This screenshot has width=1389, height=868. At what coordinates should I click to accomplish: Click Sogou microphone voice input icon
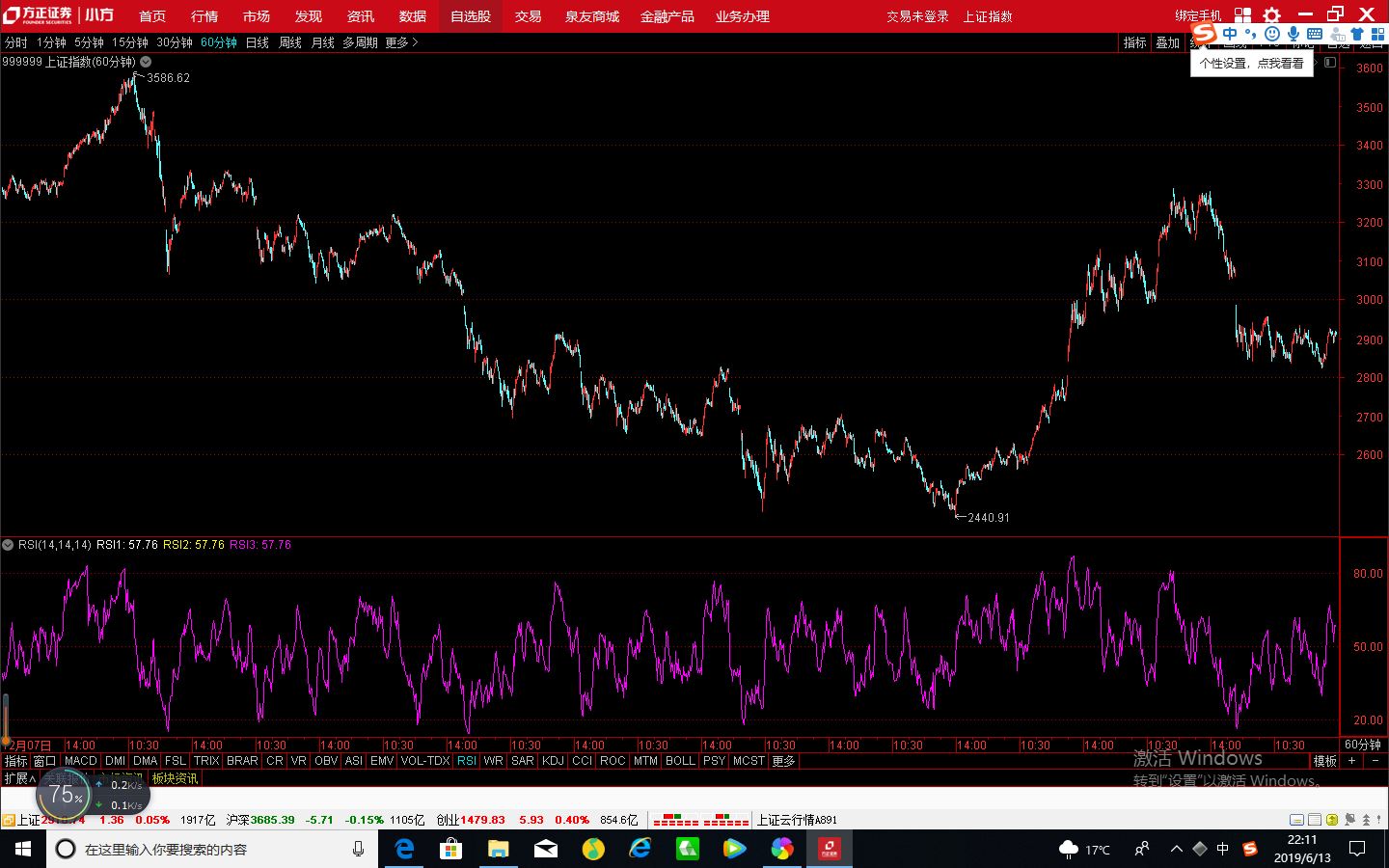(1293, 35)
